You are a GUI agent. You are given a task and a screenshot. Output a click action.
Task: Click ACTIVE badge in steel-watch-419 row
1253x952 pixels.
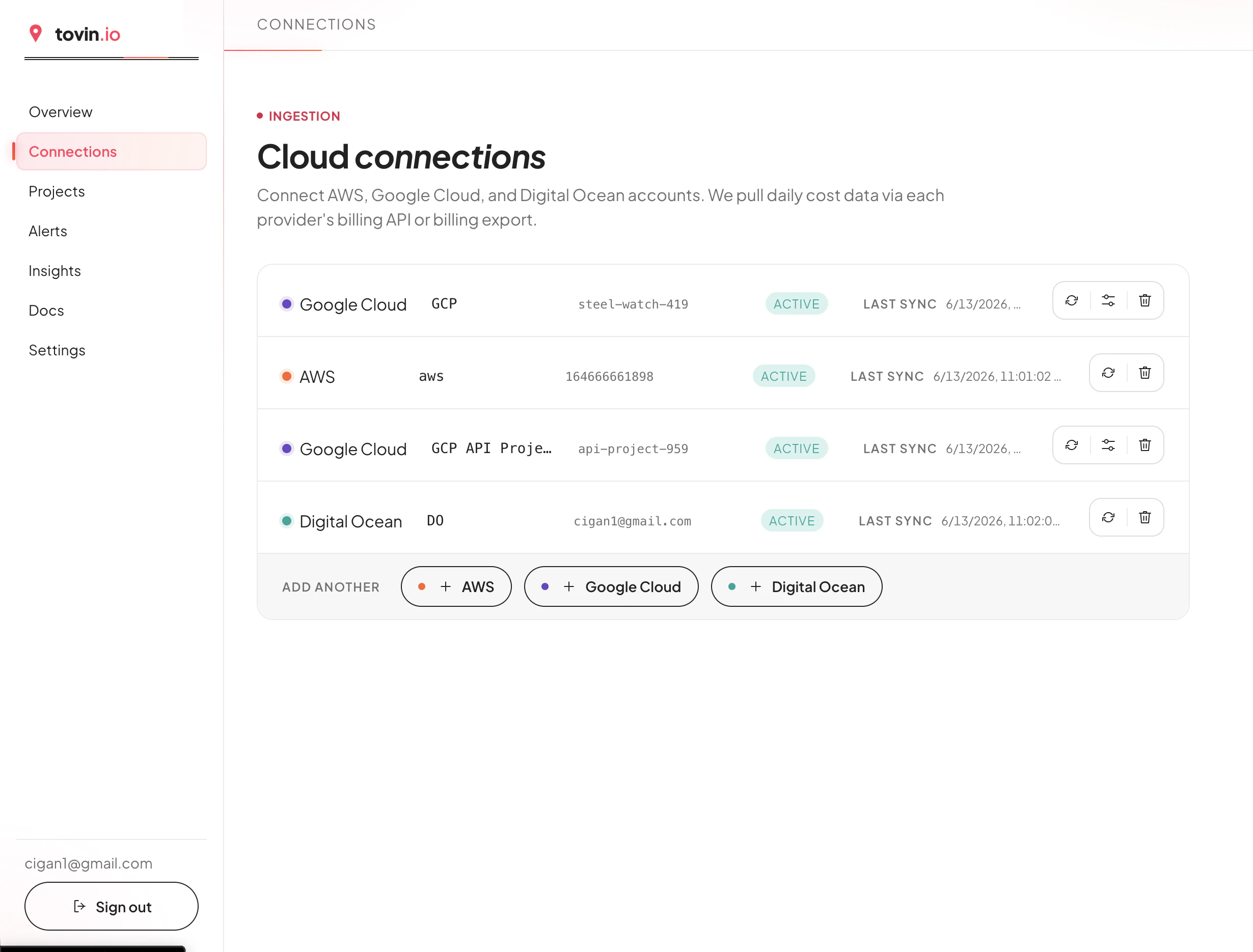click(796, 304)
